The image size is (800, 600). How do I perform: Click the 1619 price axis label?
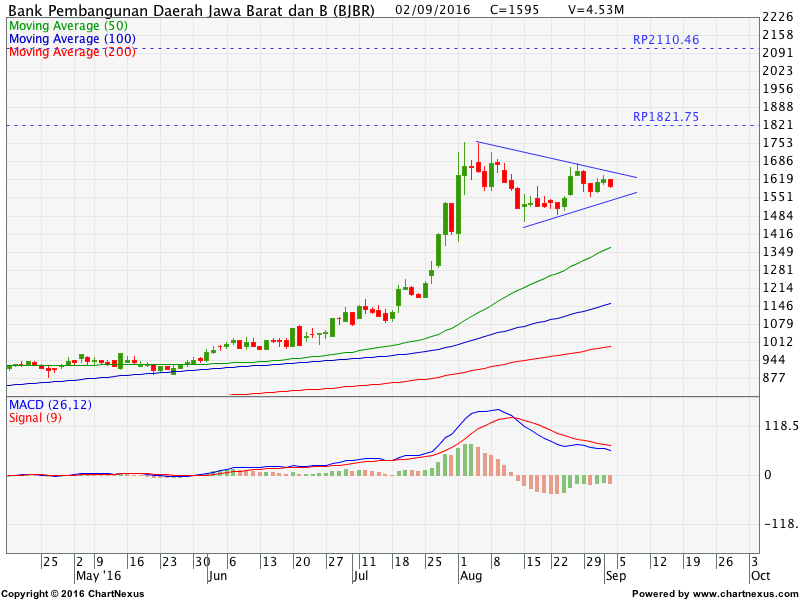(x=778, y=179)
